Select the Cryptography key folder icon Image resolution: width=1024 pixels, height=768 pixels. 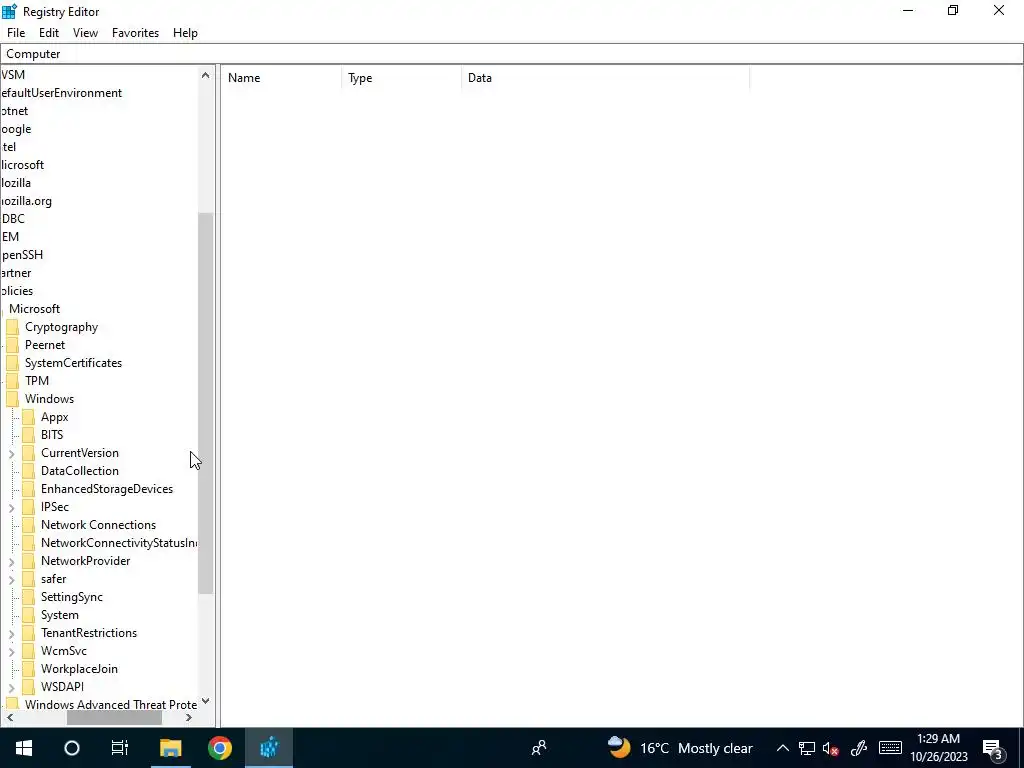[12, 327]
